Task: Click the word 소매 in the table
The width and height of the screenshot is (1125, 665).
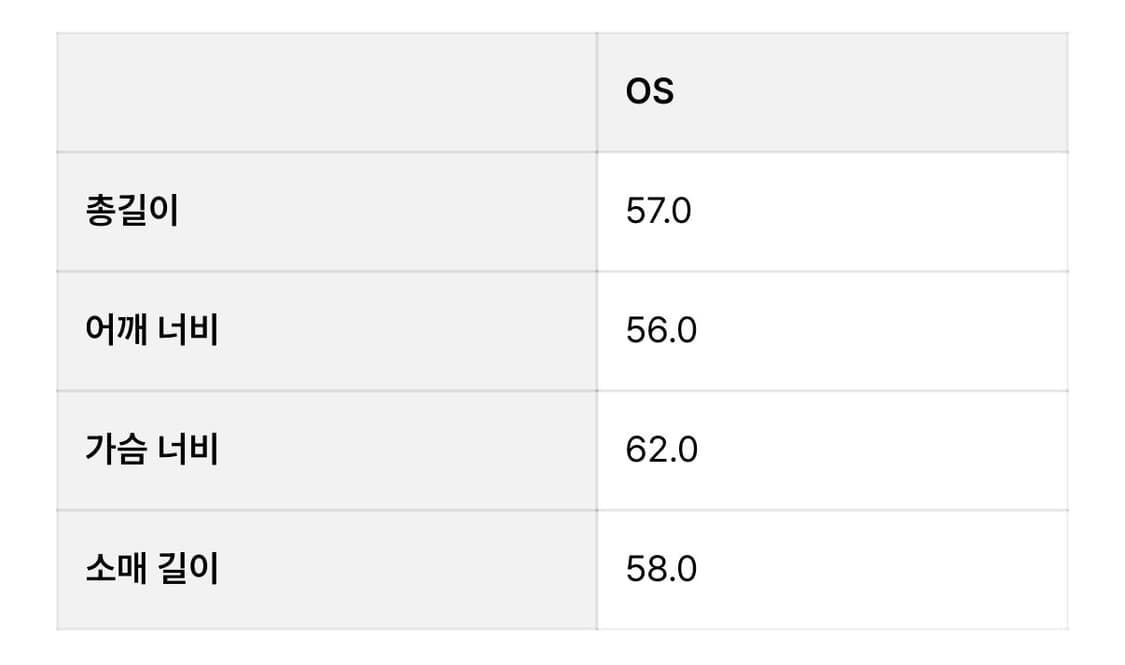Action: [117, 568]
